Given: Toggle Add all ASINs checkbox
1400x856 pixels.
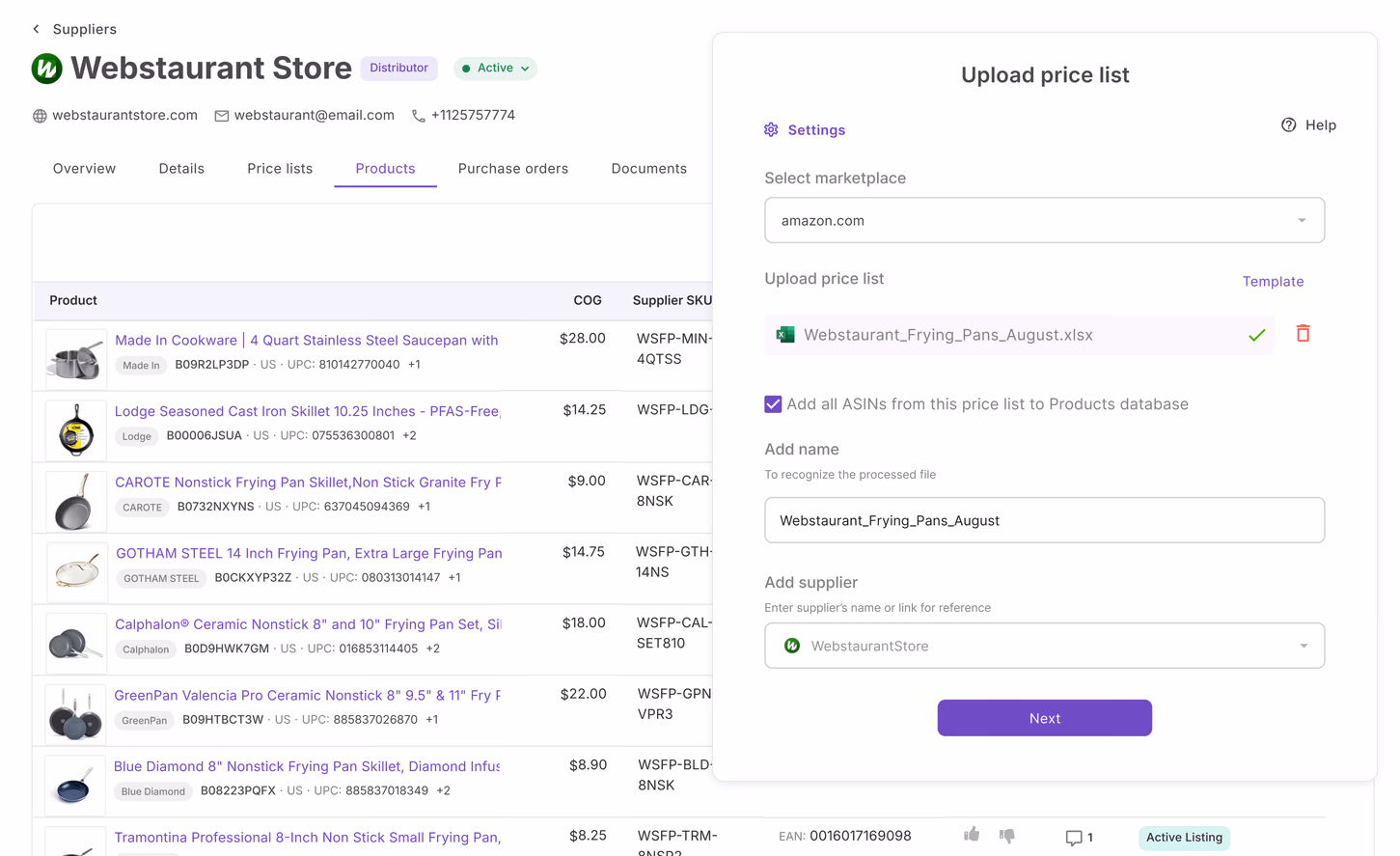Looking at the screenshot, I should tap(773, 404).
